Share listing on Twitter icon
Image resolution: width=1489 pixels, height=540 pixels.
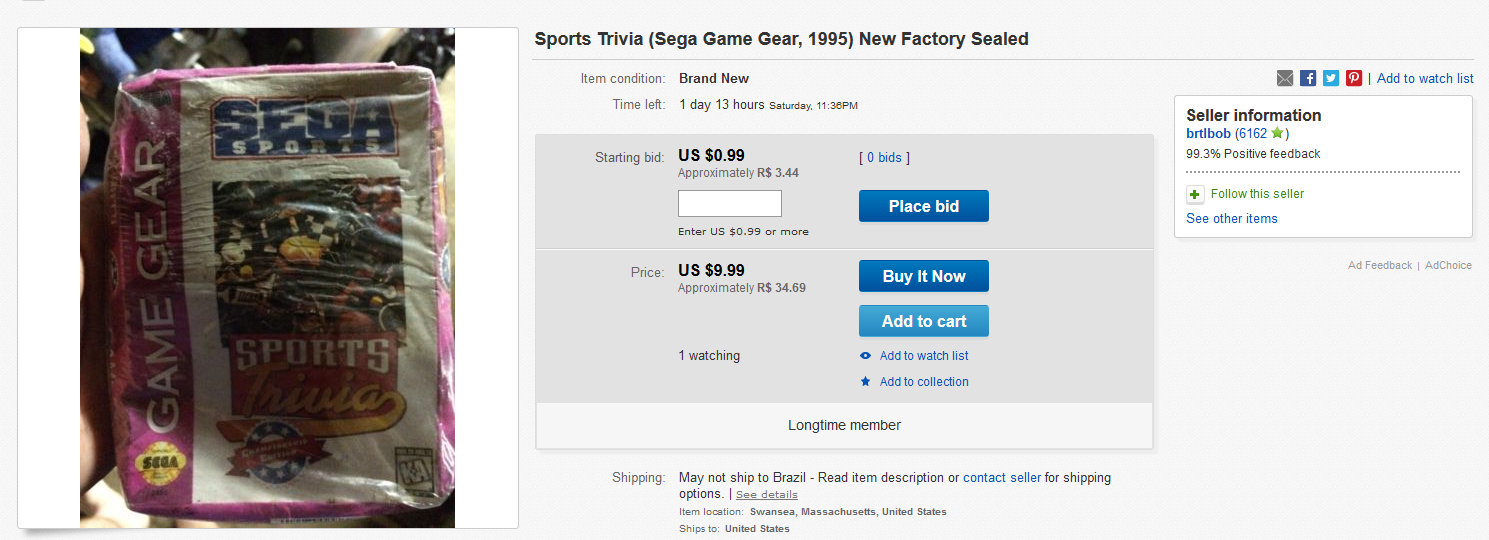(1331, 78)
